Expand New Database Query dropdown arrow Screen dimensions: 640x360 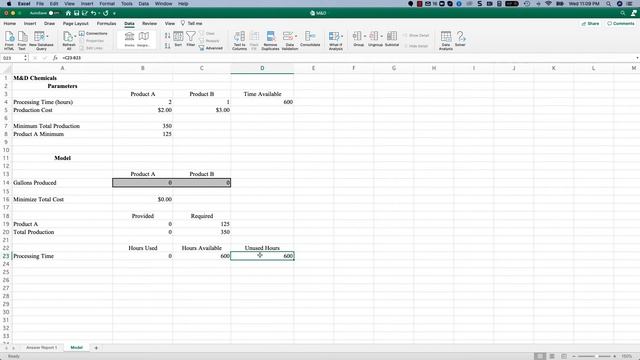point(47,36)
